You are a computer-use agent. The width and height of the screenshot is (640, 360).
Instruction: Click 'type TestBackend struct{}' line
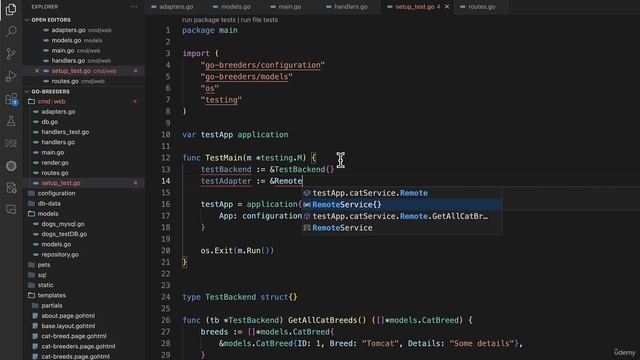click(x=240, y=297)
